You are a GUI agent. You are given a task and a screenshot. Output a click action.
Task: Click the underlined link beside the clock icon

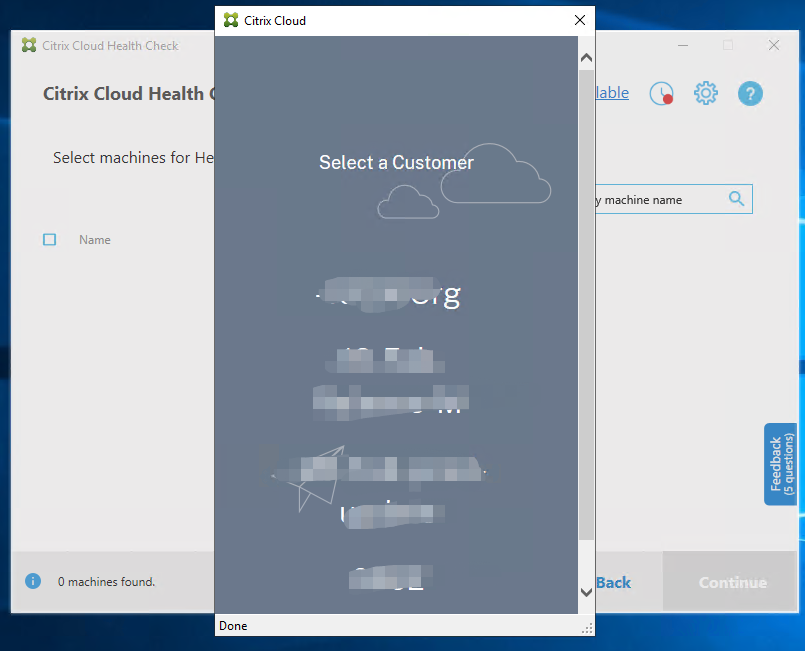tap(612, 93)
